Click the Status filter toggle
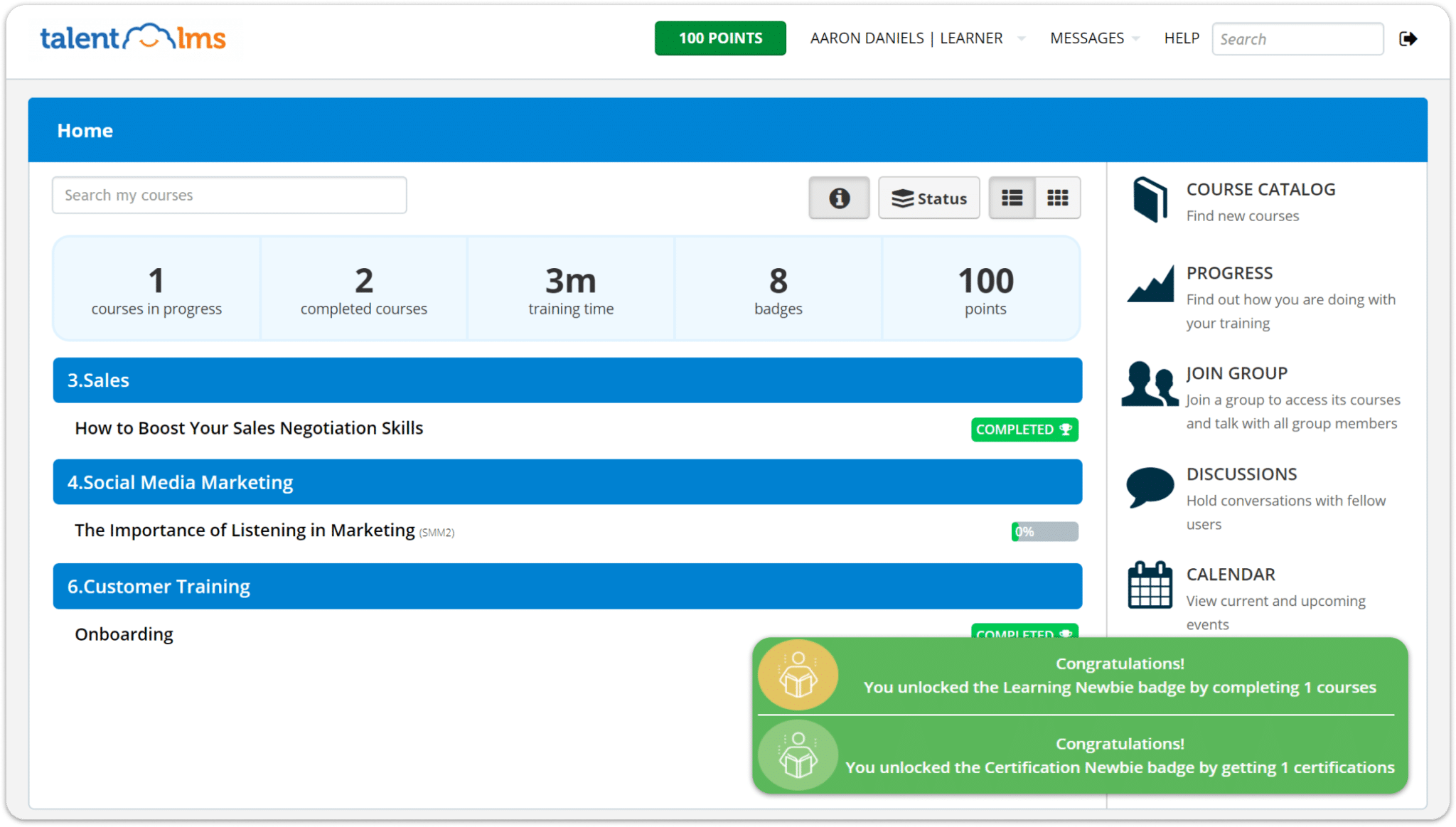Viewport: 1456px width, 827px height. click(929, 198)
